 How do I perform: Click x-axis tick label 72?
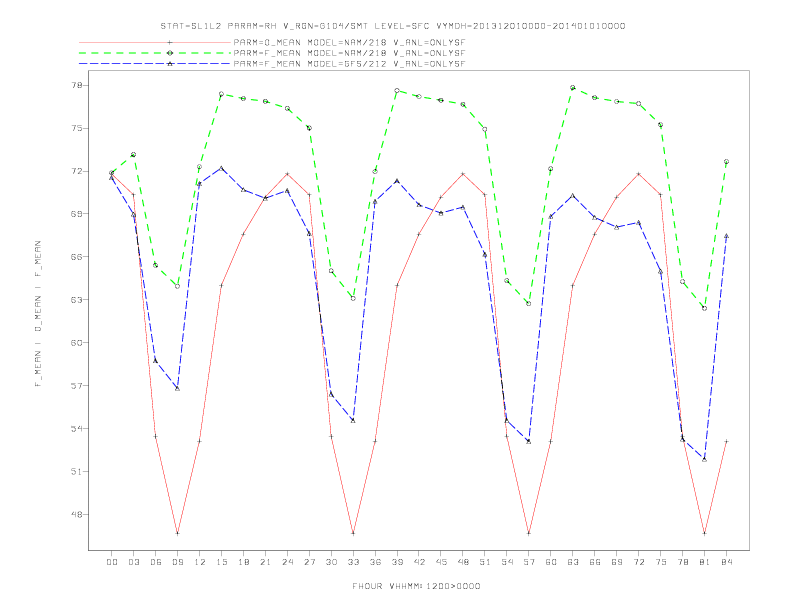pos(639,562)
